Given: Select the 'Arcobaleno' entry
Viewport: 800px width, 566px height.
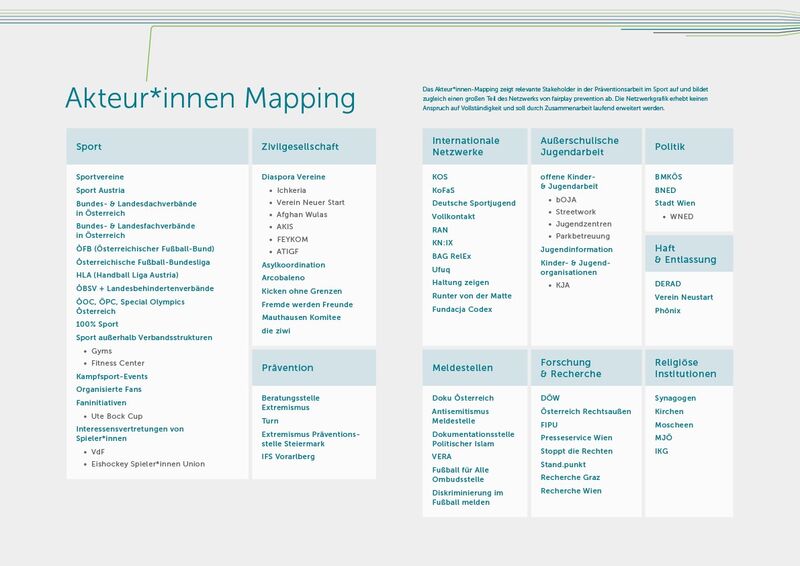Looking at the screenshot, I should click(x=283, y=278).
